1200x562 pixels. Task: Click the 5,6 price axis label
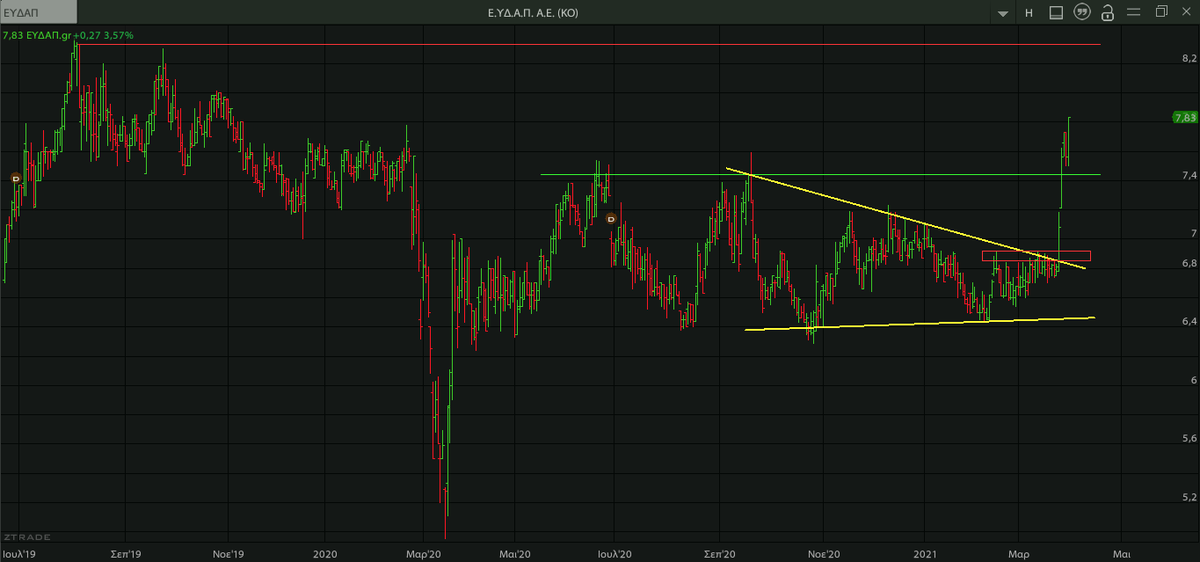click(x=1189, y=439)
